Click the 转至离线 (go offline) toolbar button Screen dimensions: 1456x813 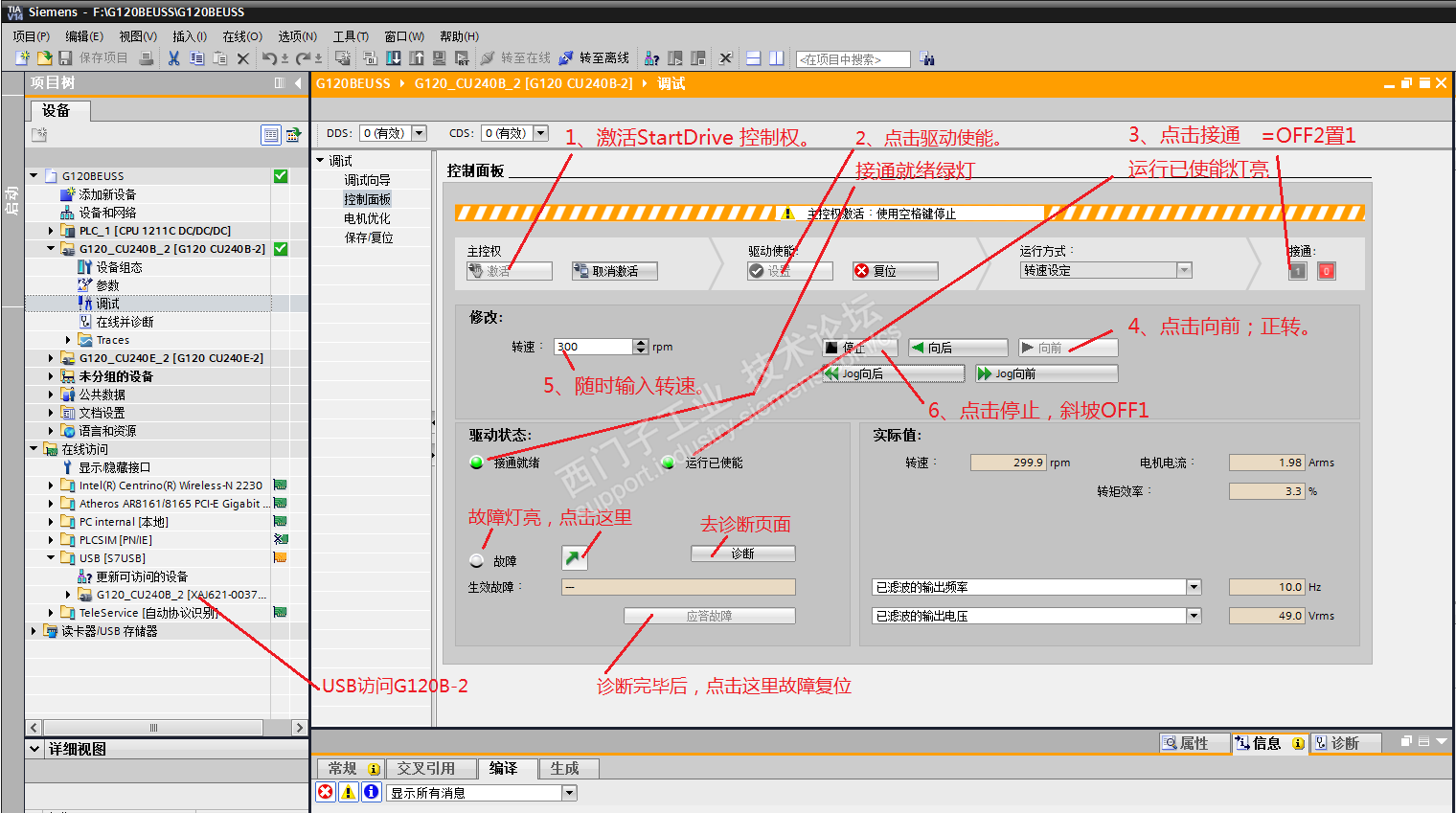(595, 58)
